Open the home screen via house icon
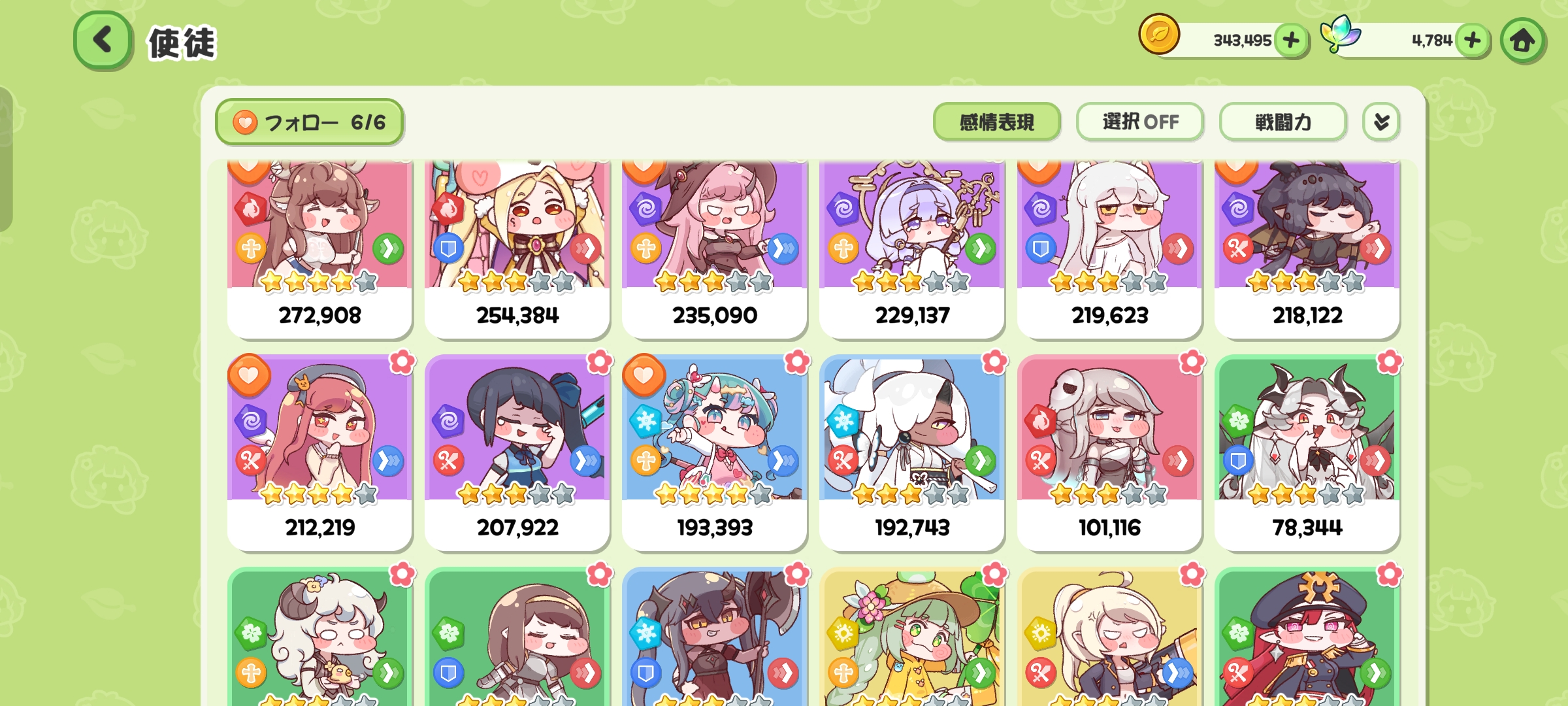This screenshot has height=706, width=1568. 1523,41
